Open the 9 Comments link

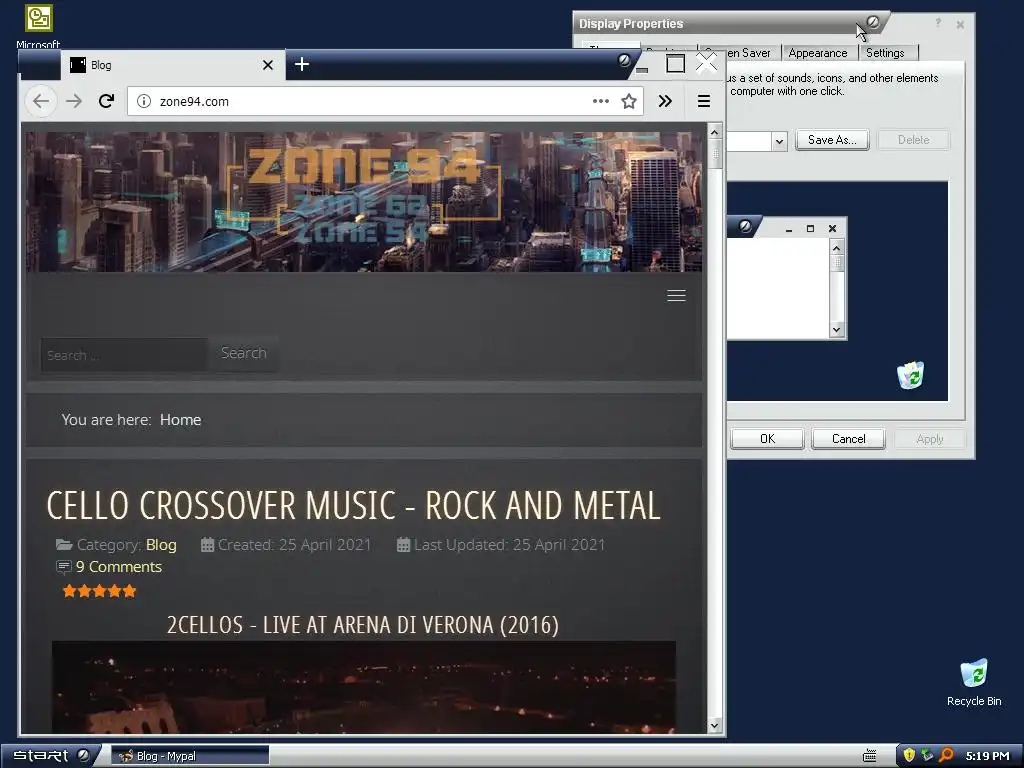coord(119,567)
